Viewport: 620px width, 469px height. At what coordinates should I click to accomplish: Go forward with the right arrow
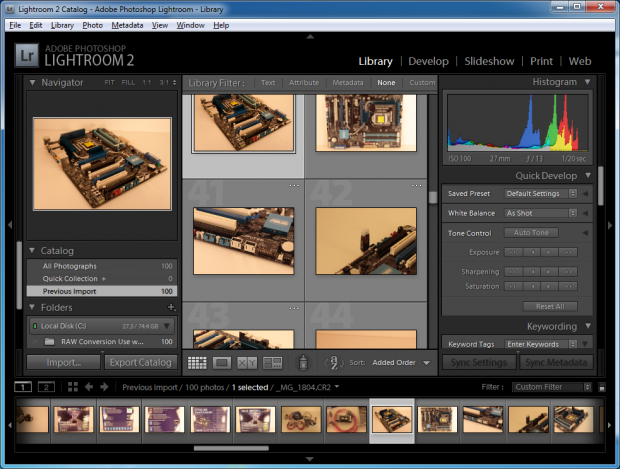click(104, 387)
